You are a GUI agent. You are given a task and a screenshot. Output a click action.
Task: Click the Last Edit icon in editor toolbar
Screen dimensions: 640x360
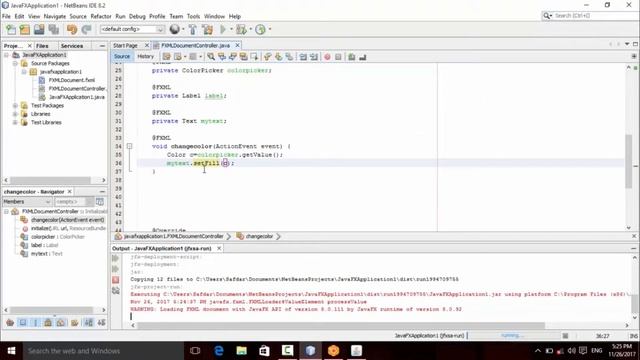pos(167,57)
